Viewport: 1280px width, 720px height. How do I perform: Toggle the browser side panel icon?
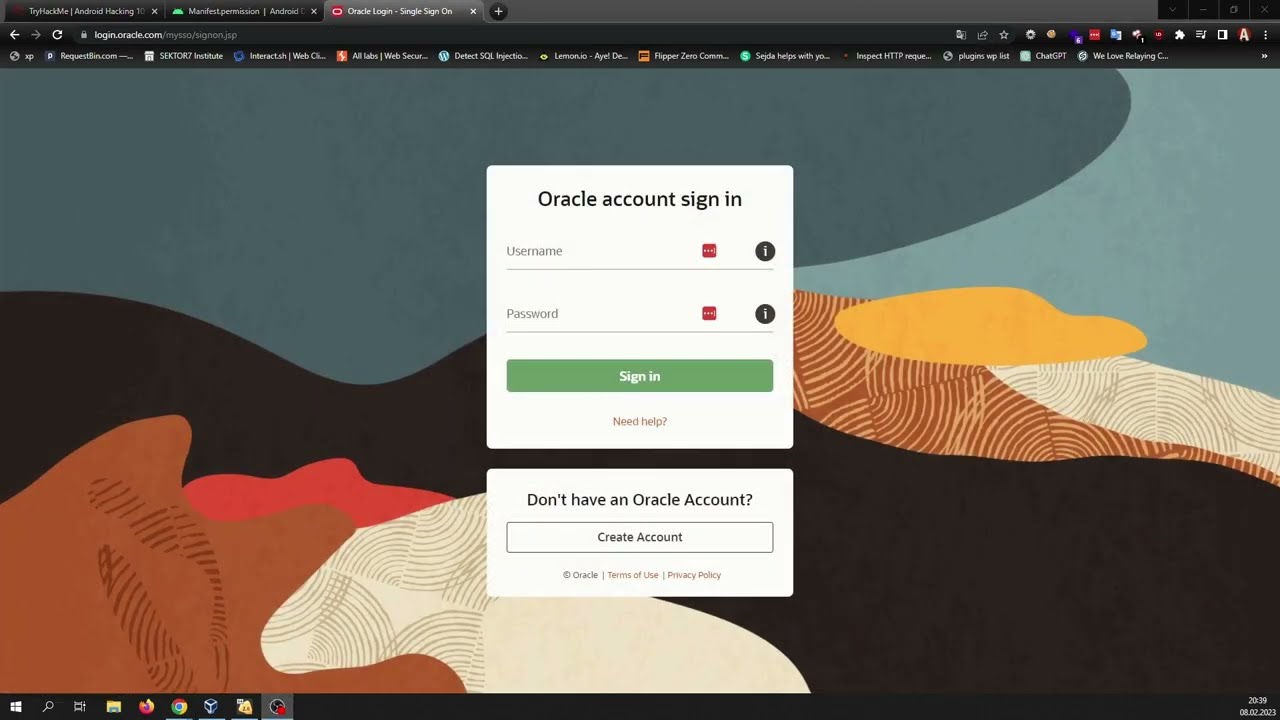coord(1222,34)
